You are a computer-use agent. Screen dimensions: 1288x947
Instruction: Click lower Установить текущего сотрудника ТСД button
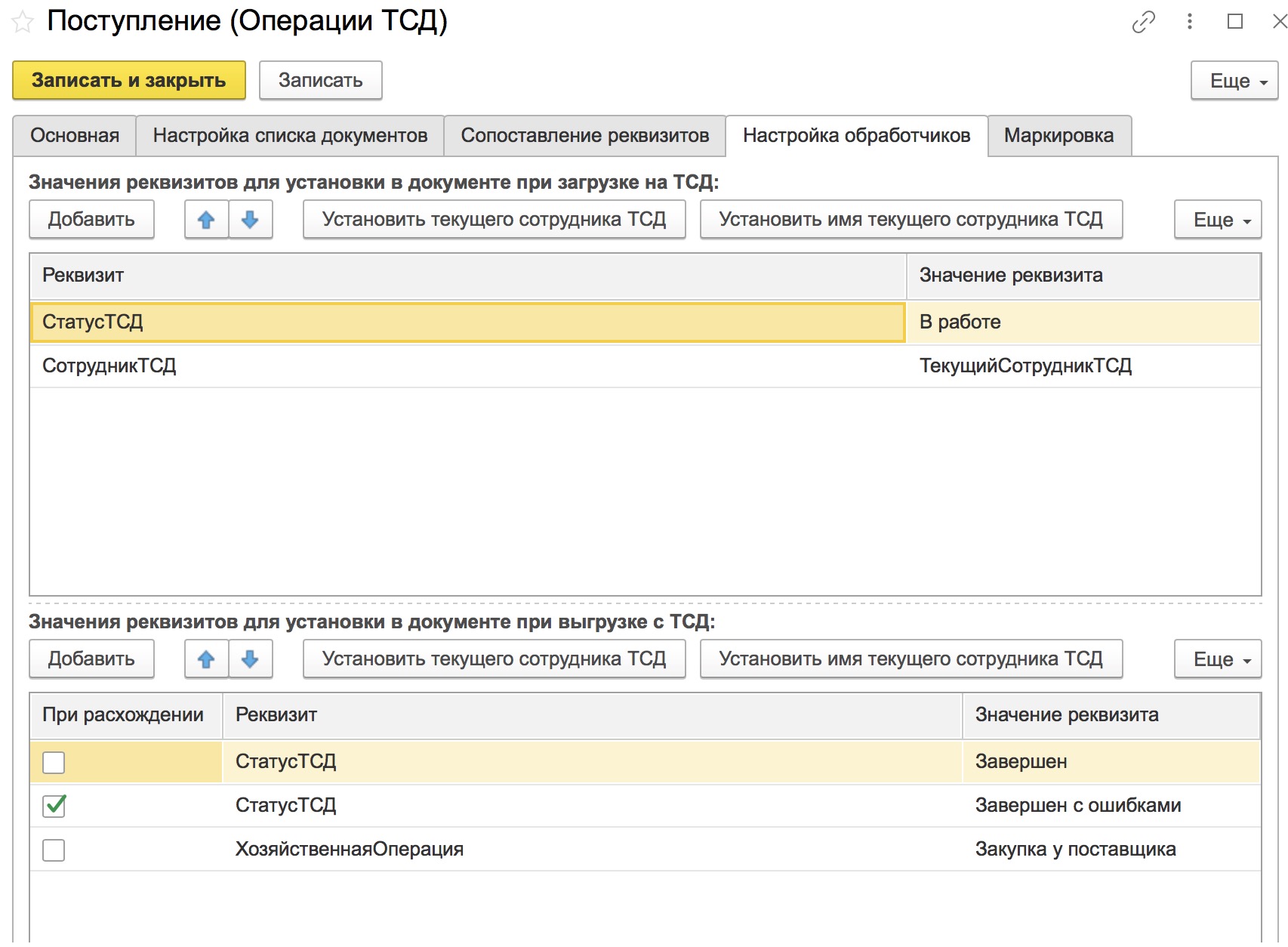(495, 659)
